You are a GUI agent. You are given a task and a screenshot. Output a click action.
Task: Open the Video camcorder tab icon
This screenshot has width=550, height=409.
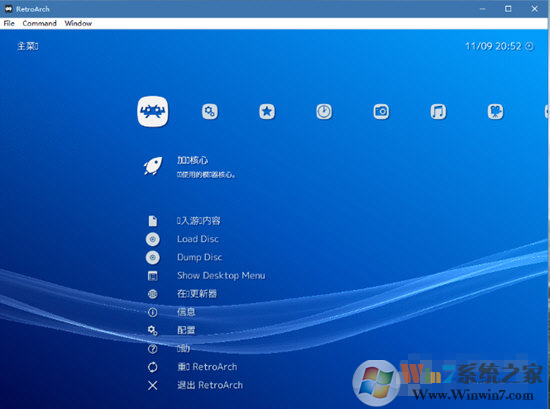tap(495, 112)
